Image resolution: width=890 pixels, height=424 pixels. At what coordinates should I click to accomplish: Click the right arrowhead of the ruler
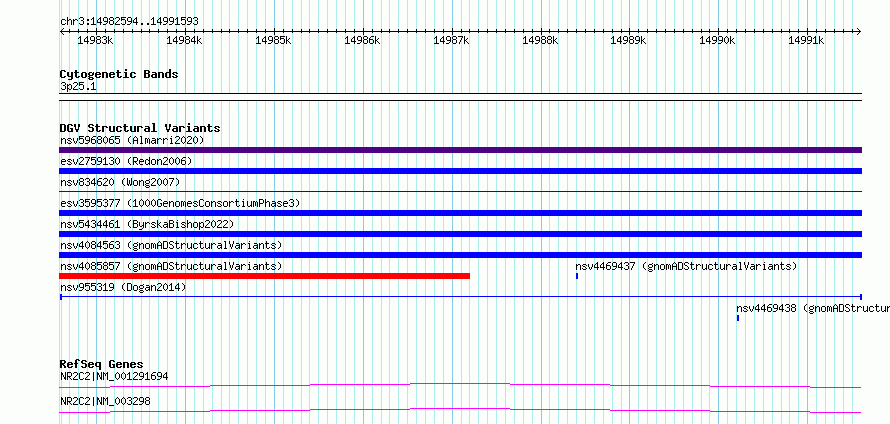(859, 32)
